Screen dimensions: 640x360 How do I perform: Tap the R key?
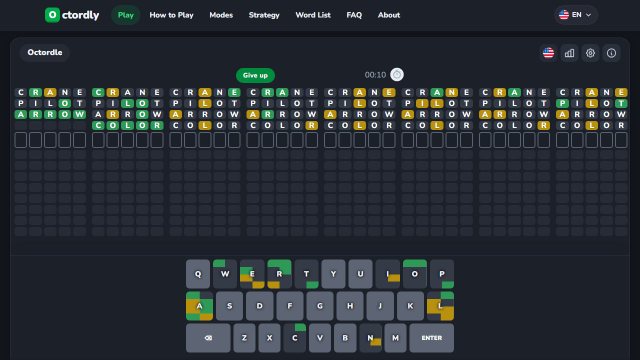click(x=279, y=274)
